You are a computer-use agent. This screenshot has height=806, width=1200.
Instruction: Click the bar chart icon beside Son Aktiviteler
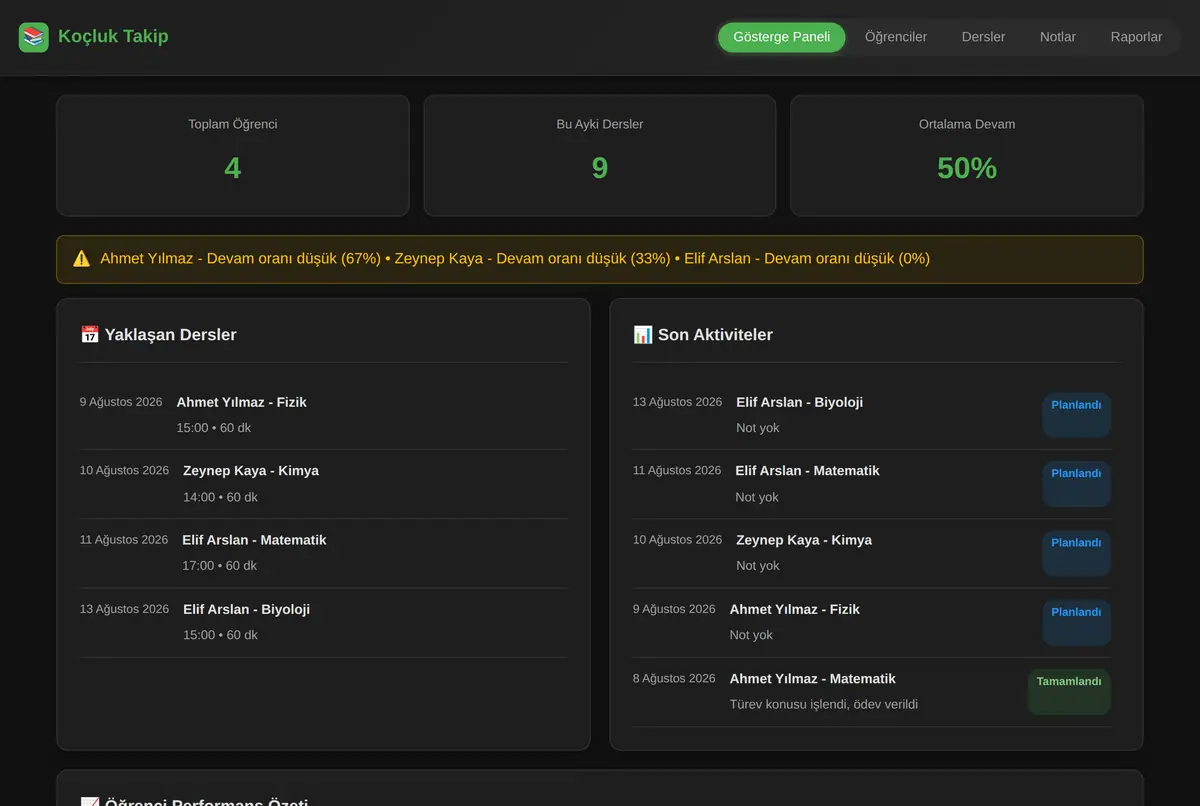[x=643, y=335]
